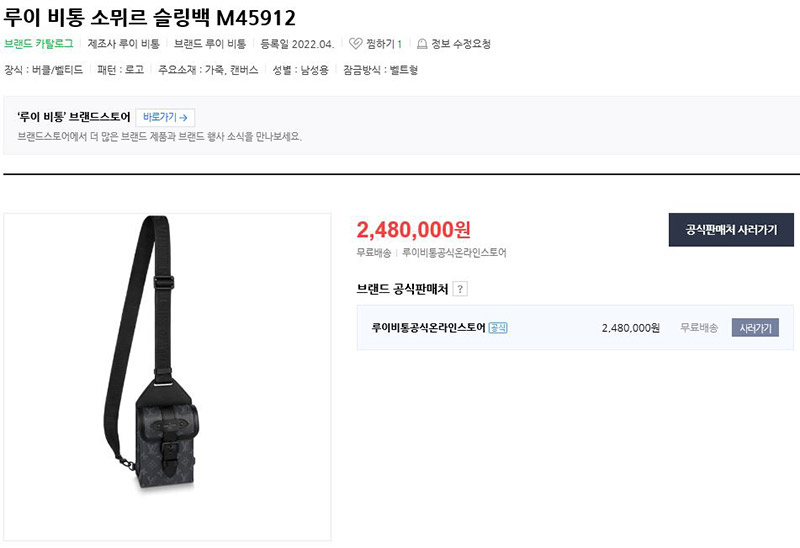800x548 pixels.
Task: Select the 브랜드 루이 비통 link
Action: pyautogui.click(x=210, y=44)
